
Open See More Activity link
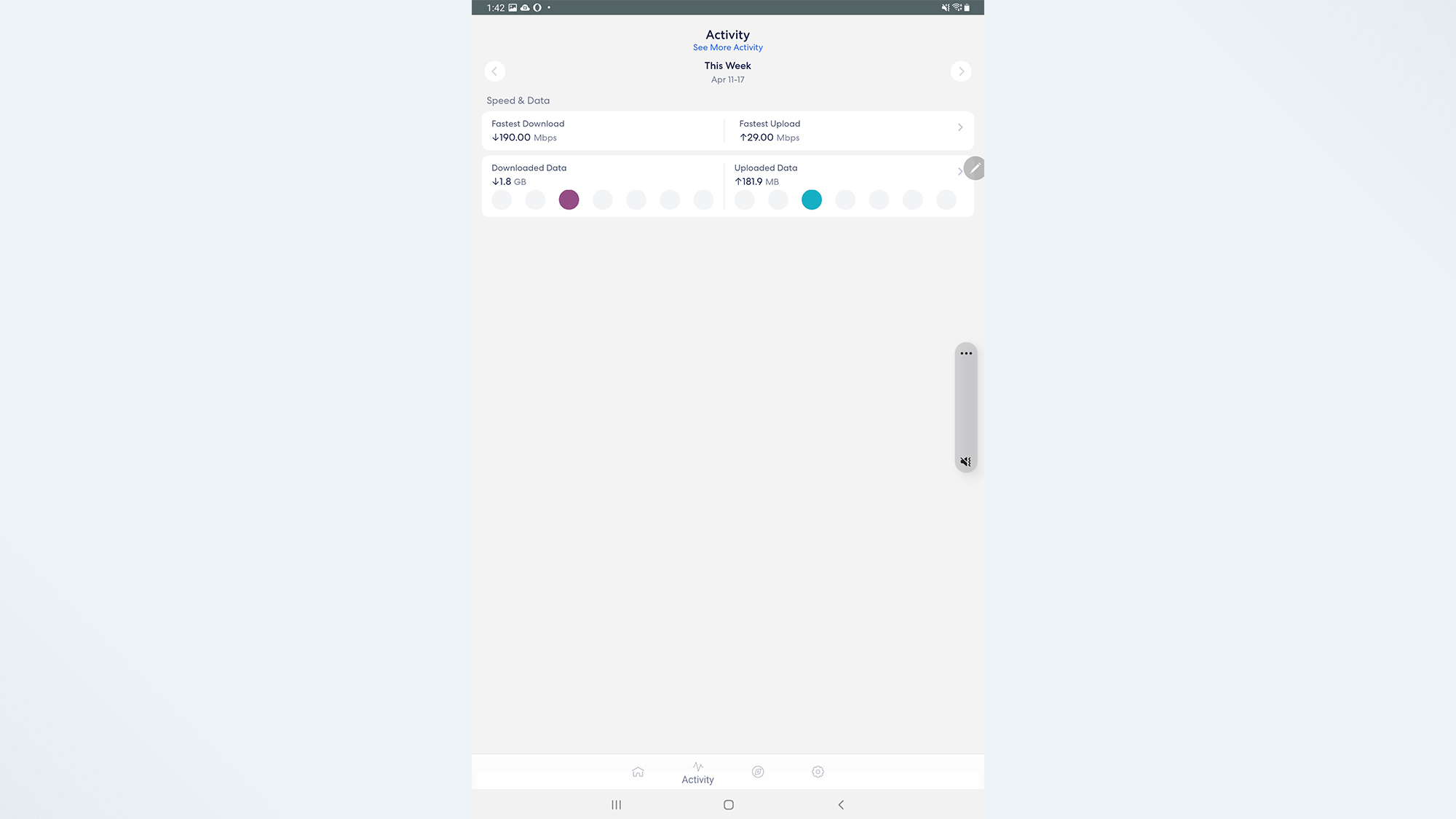(728, 47)
